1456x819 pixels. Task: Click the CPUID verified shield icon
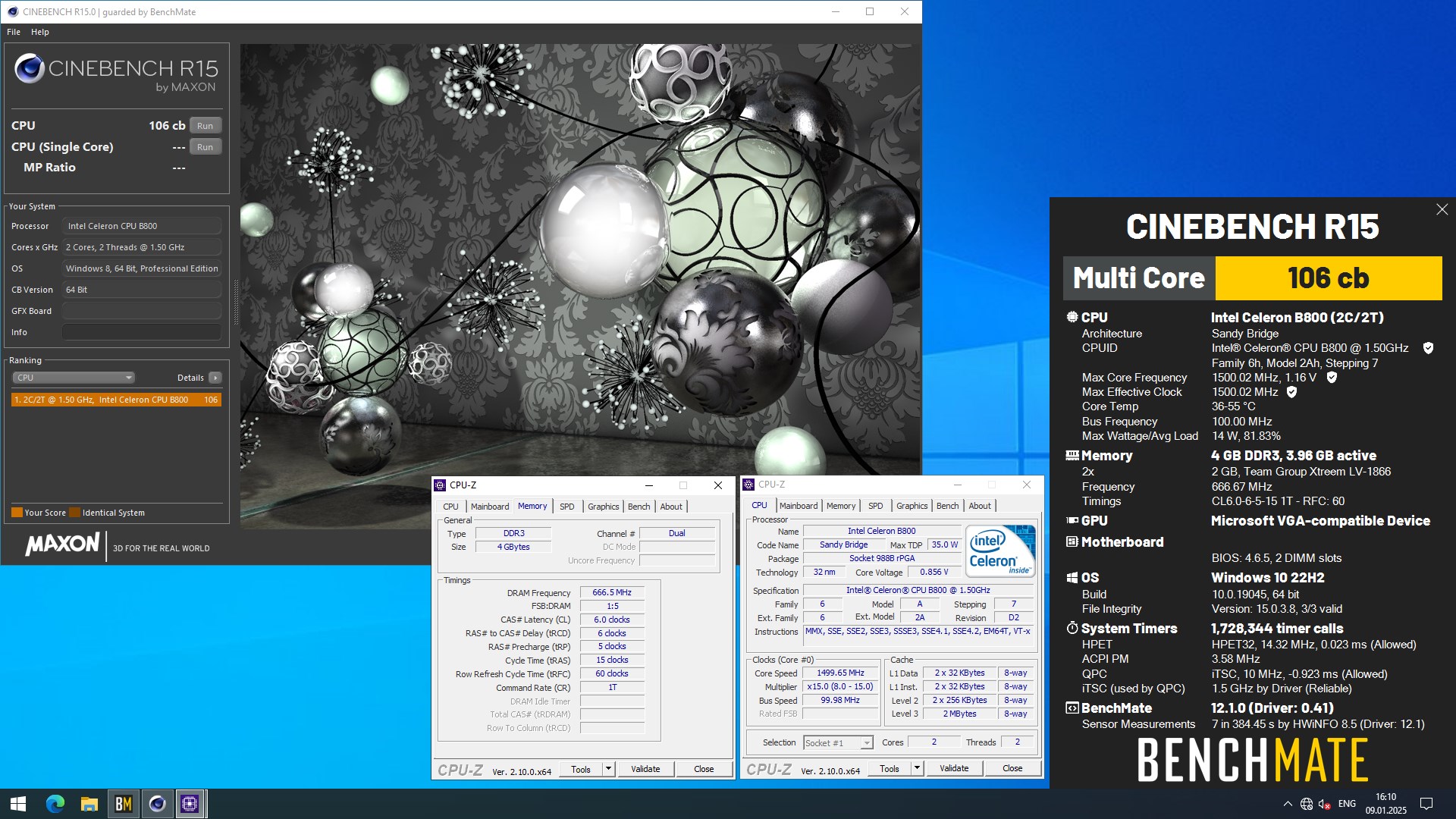tap(1428, 348)
